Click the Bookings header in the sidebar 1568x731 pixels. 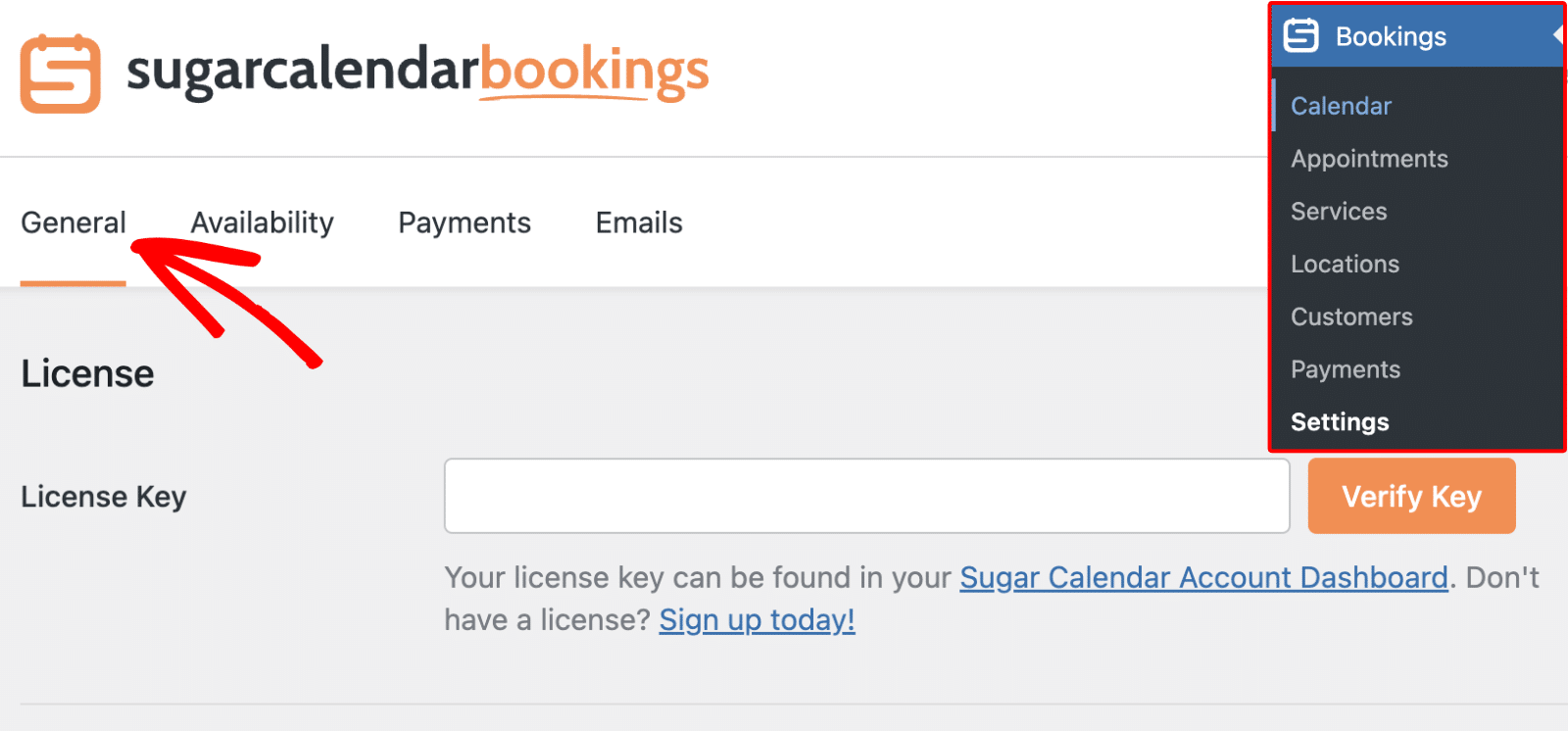(x=1391, y=35)
